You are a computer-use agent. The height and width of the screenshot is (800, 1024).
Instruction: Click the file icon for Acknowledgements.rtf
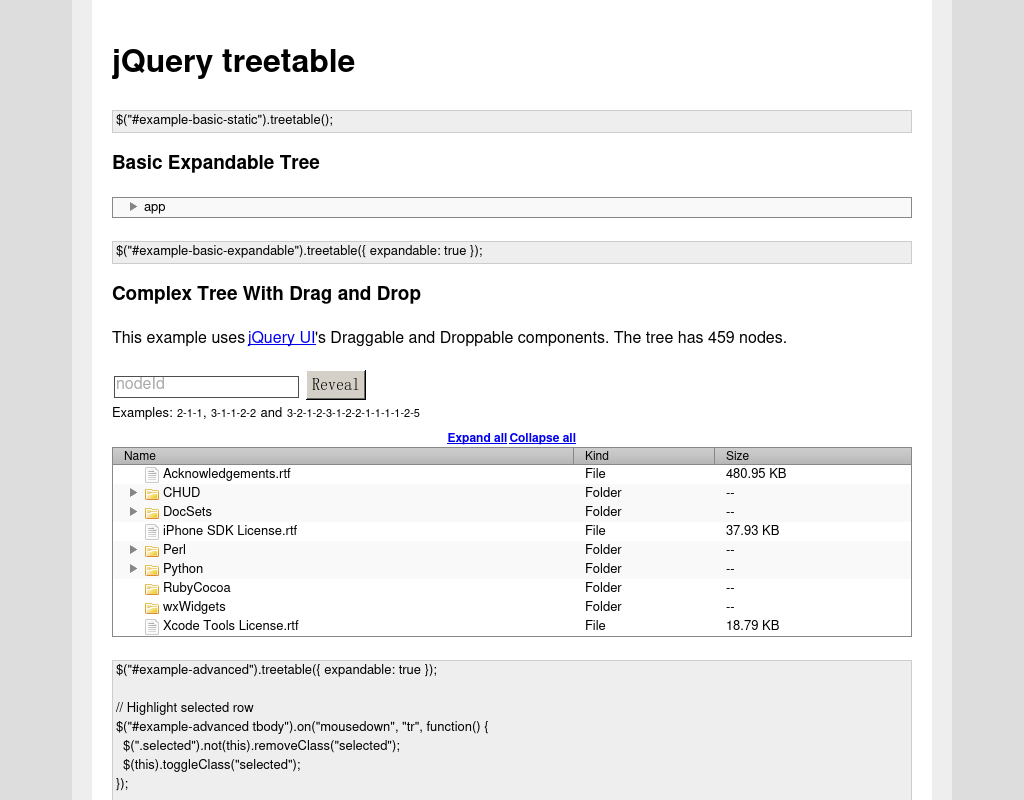(x=151, y=473)
